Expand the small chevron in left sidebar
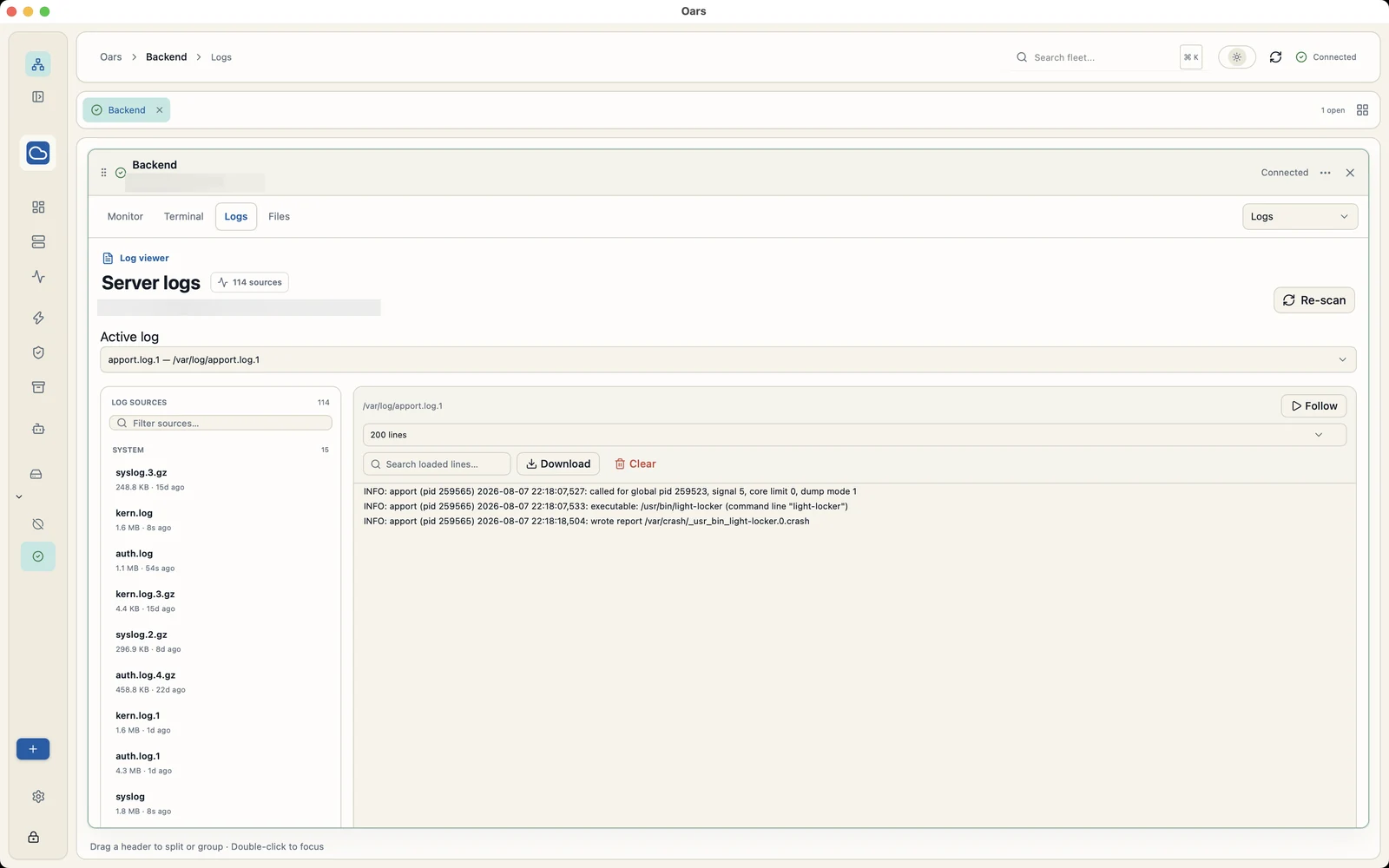This screenshot has width=1389, height=868. (19, 497)
